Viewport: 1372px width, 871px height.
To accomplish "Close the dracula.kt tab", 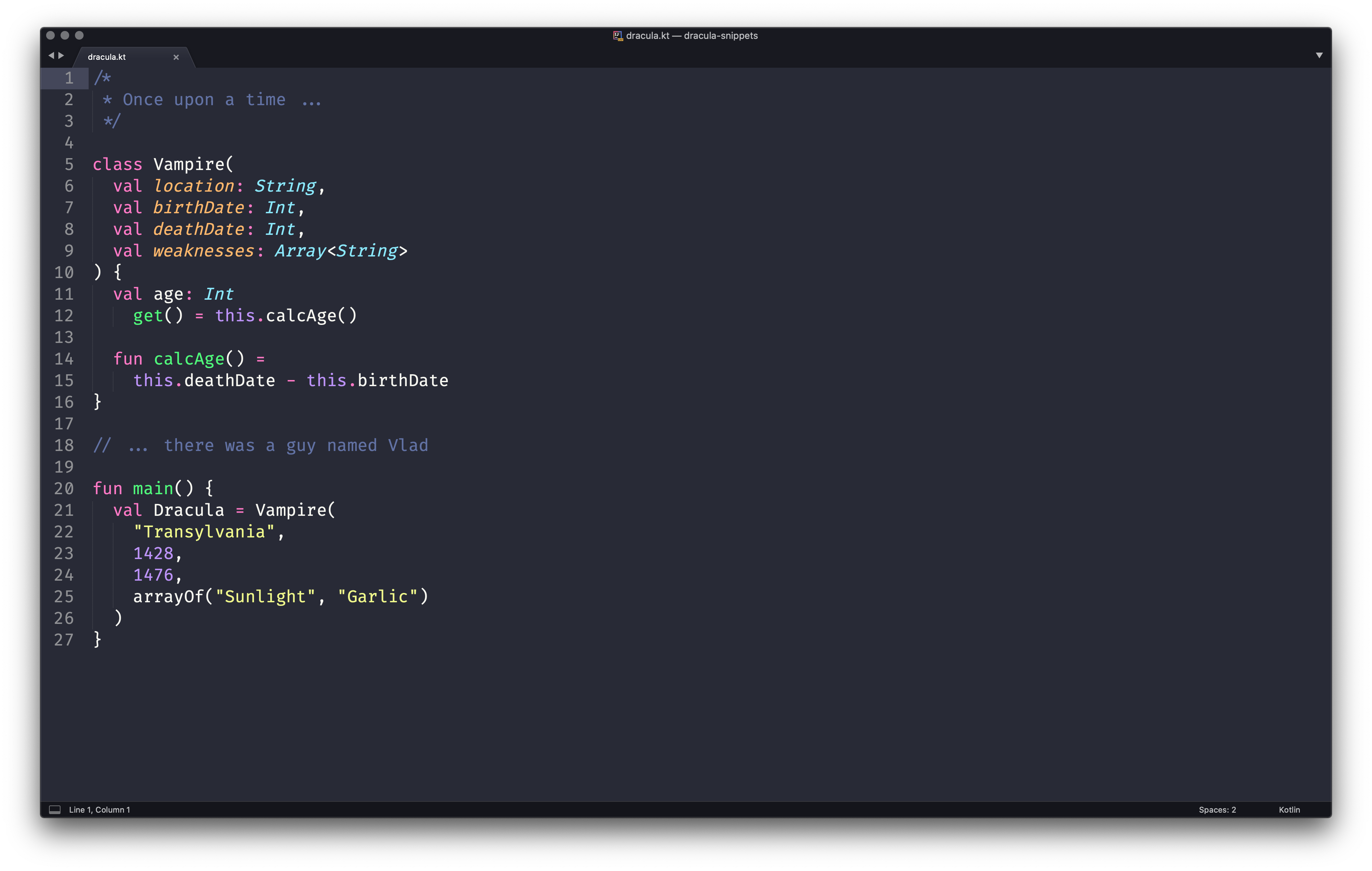I will tap(176, 57).
